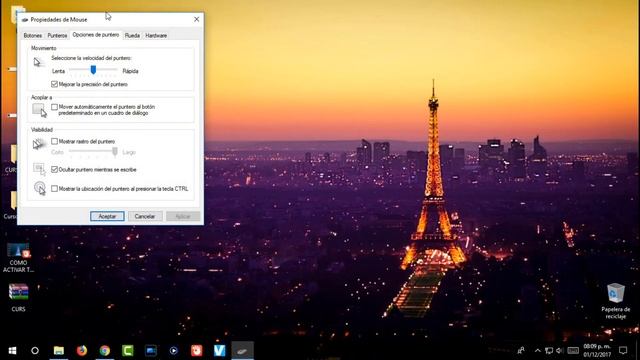Select the COMO ACTIVAR T... desktop file

(x=18, y=258)
